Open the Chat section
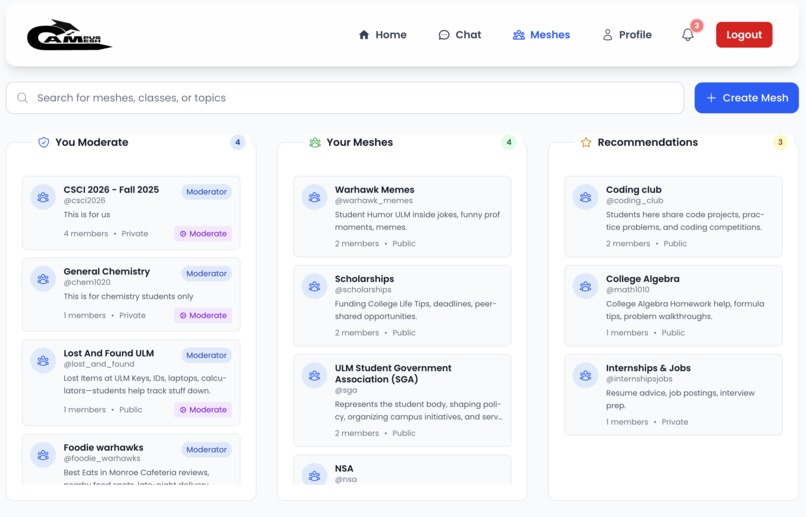The image size is (806, 517). [x=460, y=34]
